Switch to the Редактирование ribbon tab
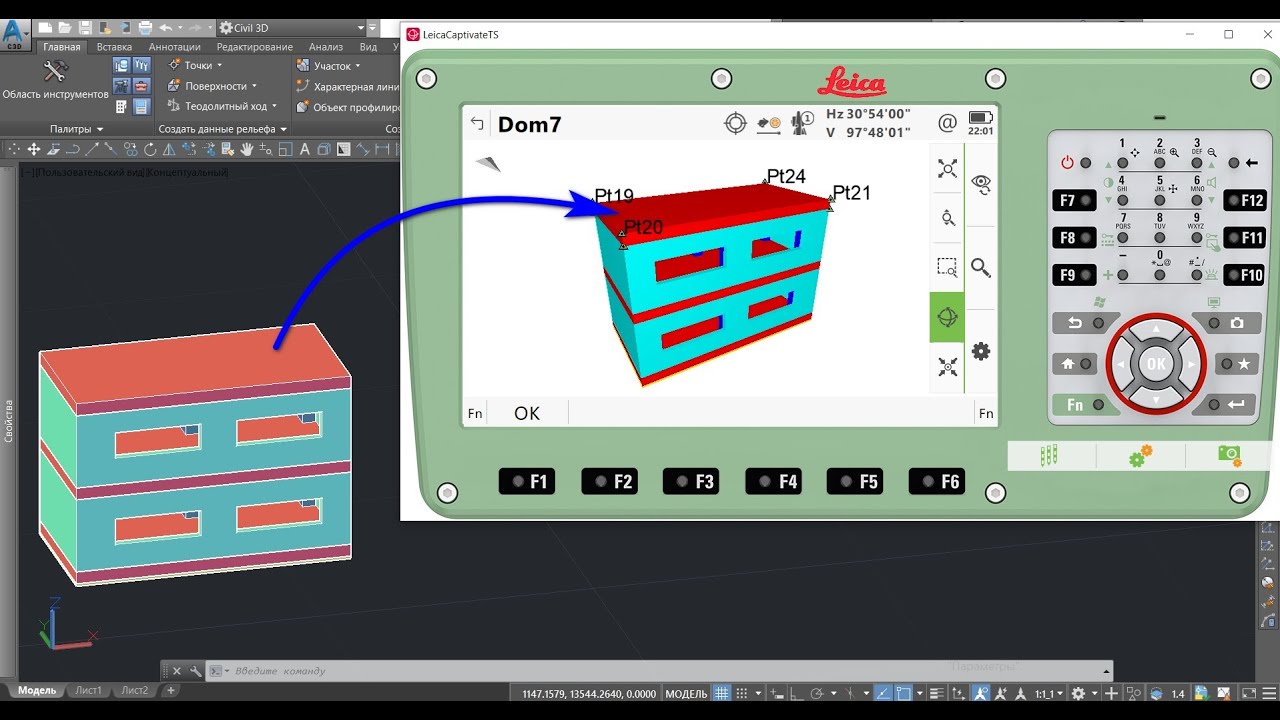 click(x=255, y=47)
